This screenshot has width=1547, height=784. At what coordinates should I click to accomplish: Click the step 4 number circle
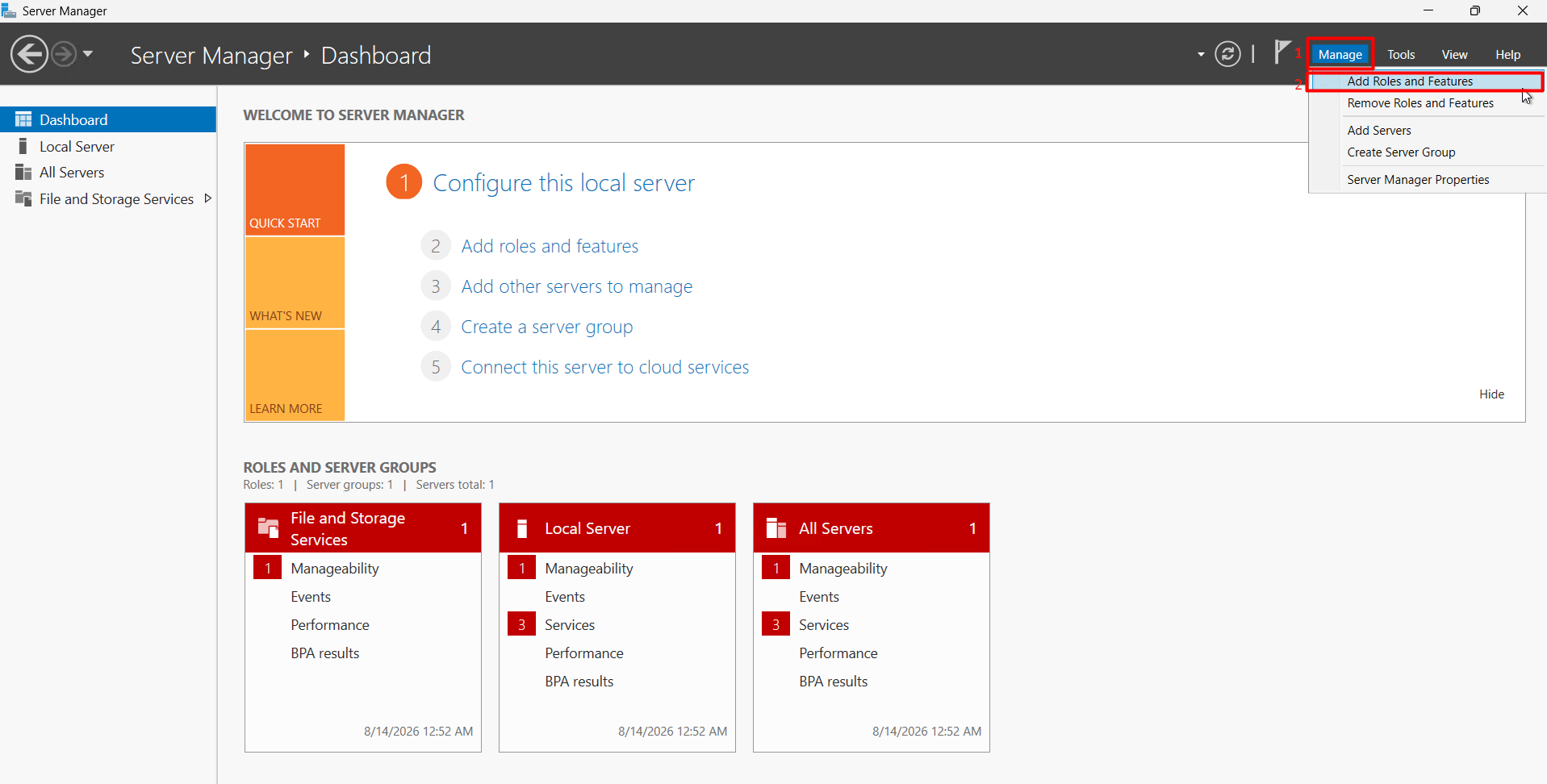click(436, 327)
